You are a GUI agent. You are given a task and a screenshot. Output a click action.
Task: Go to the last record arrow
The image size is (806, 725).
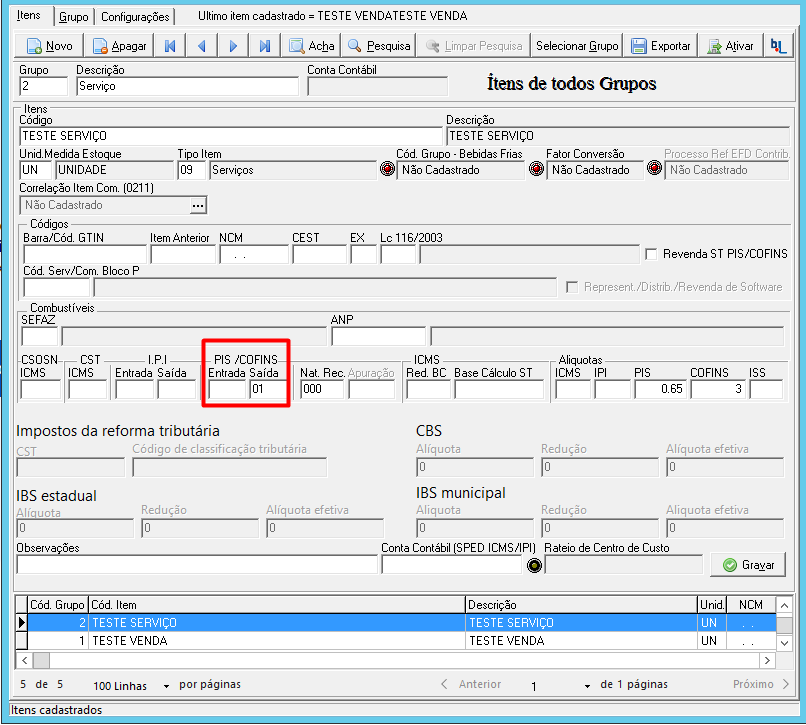pos(264,46)
